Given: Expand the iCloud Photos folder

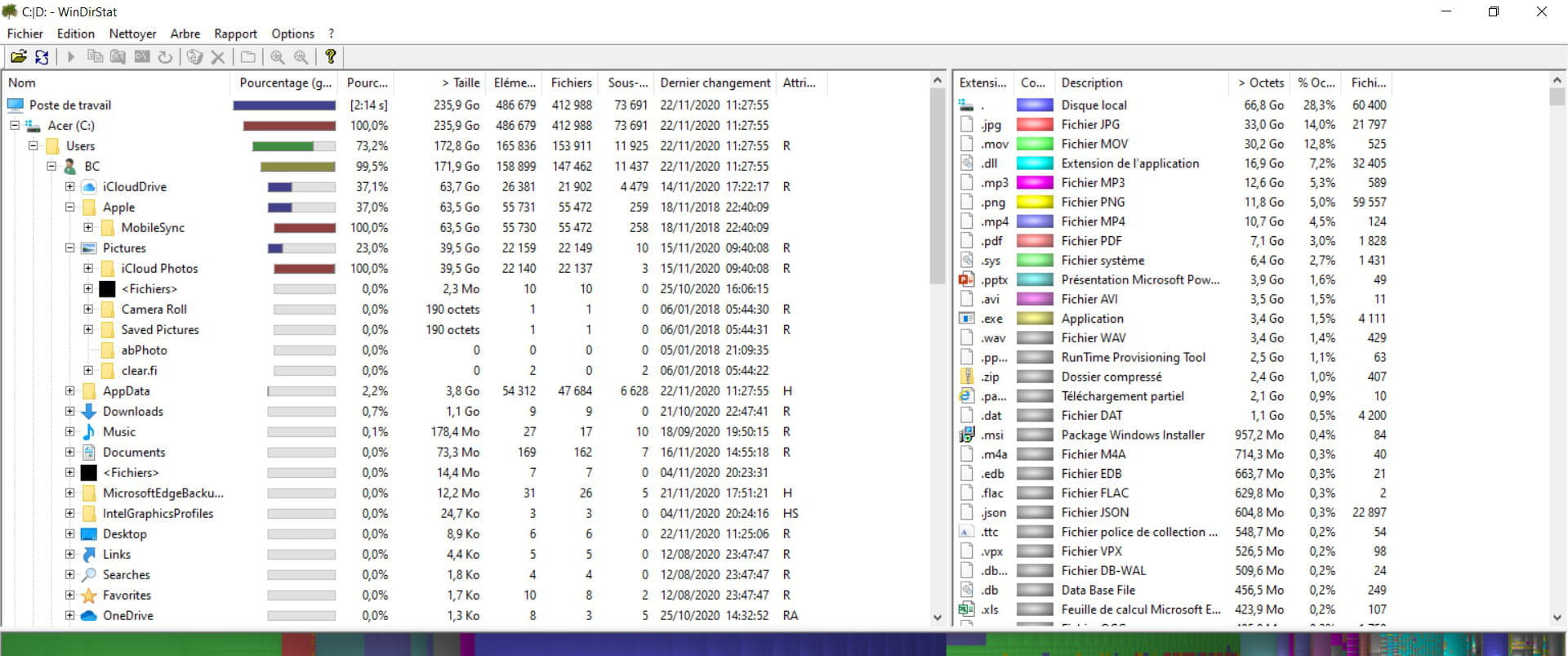Looking at the screenshot, I should (x=88, y=268).
